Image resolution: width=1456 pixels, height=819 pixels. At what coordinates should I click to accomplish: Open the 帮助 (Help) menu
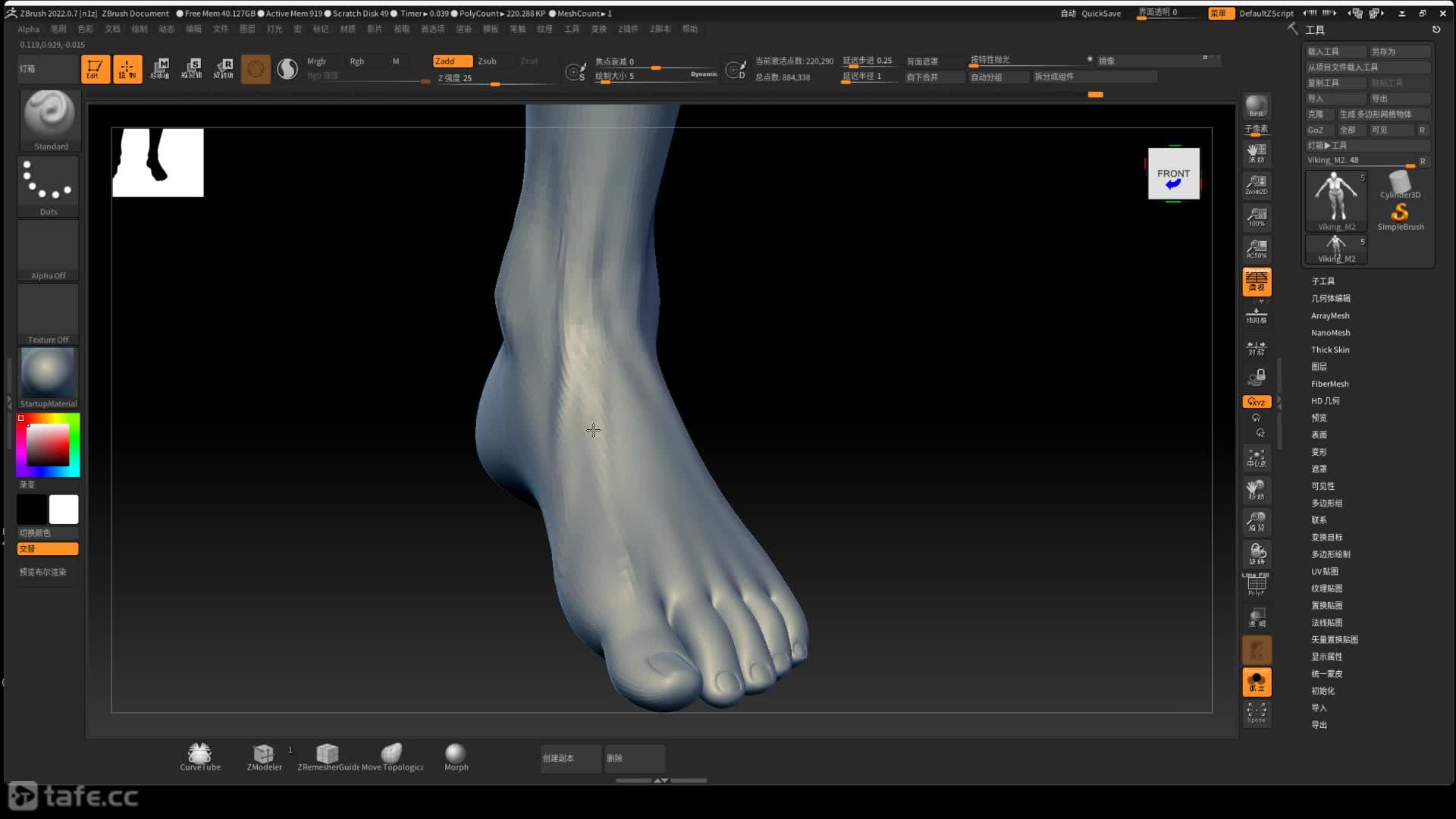[689, 30]
